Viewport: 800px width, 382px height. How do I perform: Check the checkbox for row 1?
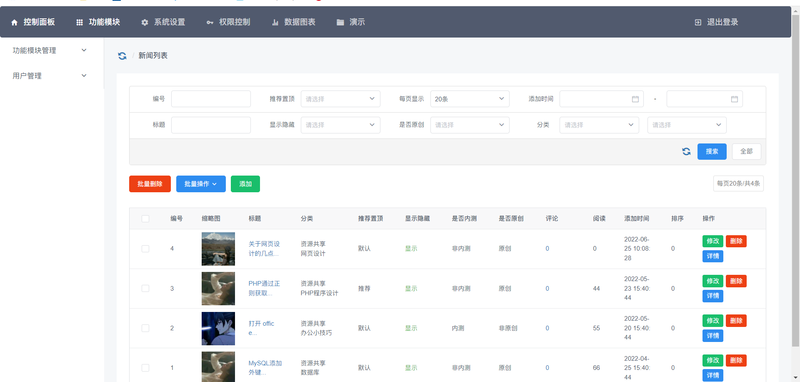pos(145,368)
